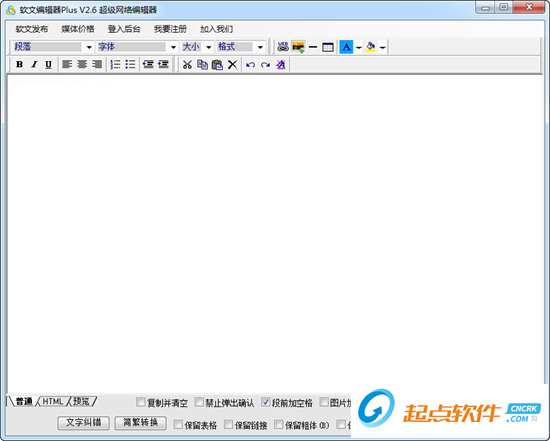Insert a horizontal line
Screen dimensions: 550x441
[x=313, y=47]
